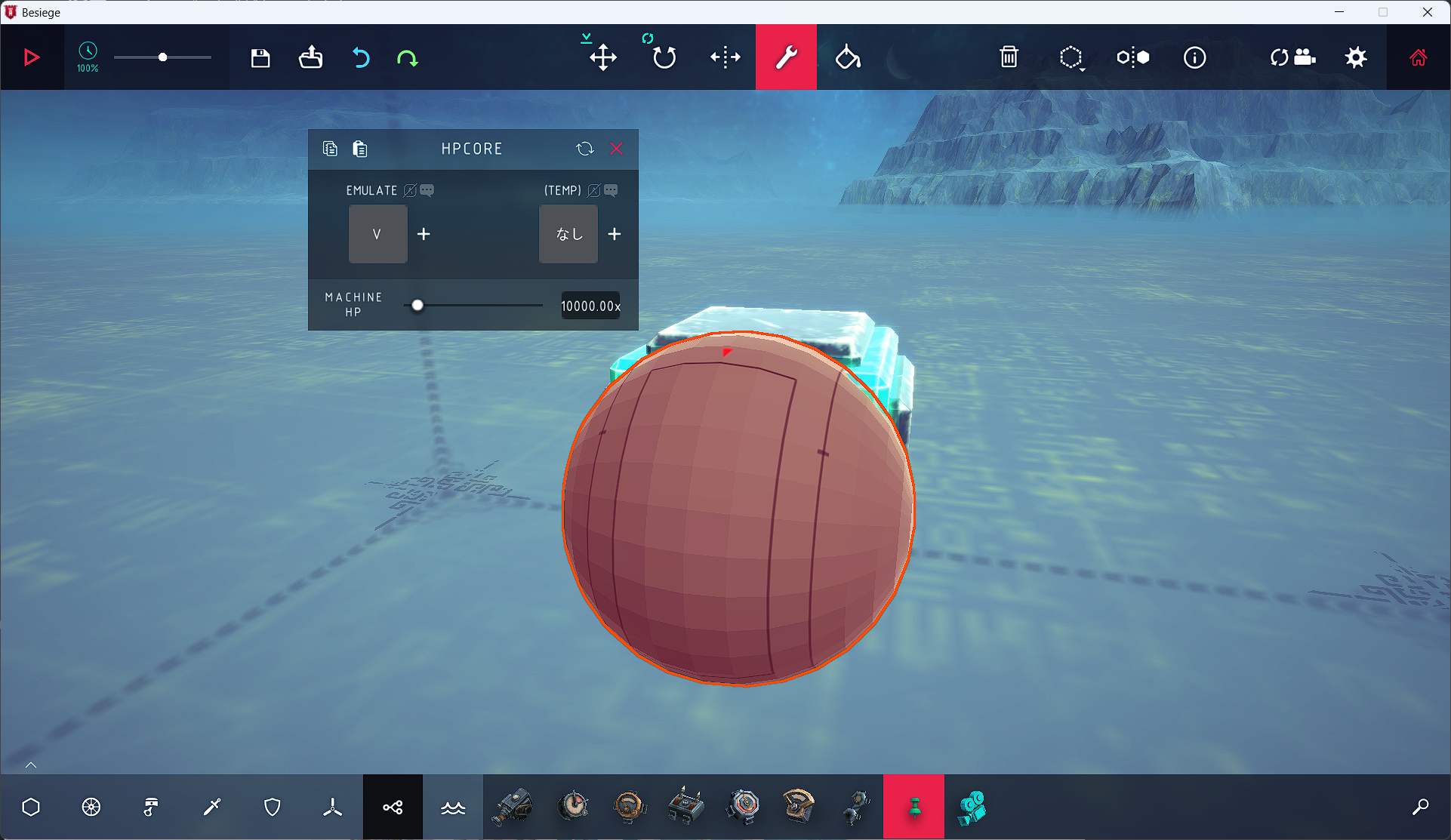Open the water blocks category tab
Viewport: 1451px width, 840px height.
[x=453, y=807]
